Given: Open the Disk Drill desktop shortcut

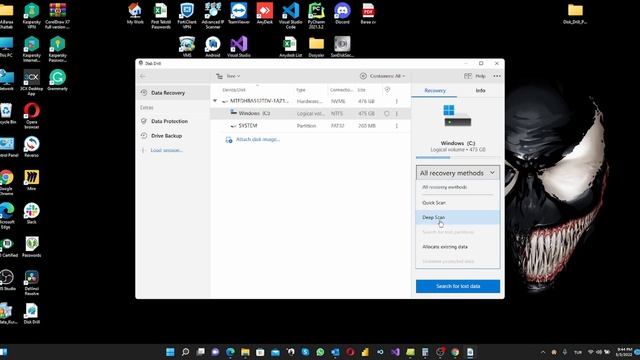Looking at the screenshot, I should coord(31,313).
